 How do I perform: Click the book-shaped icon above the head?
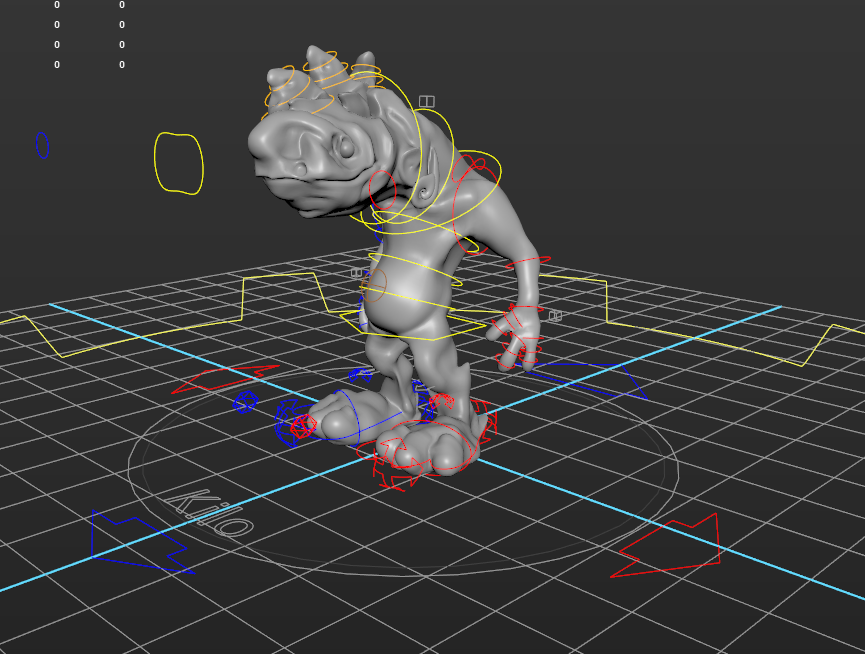[x=426, y=101]
